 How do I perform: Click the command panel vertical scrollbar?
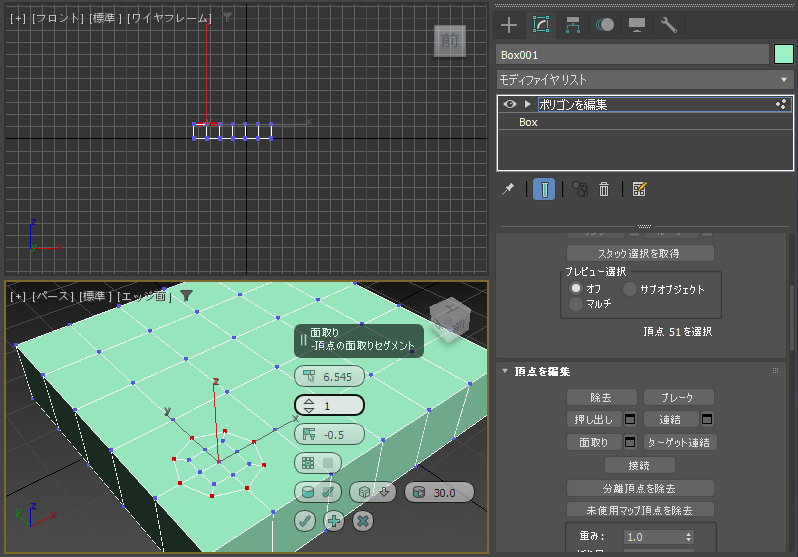[x=791, y=318]
